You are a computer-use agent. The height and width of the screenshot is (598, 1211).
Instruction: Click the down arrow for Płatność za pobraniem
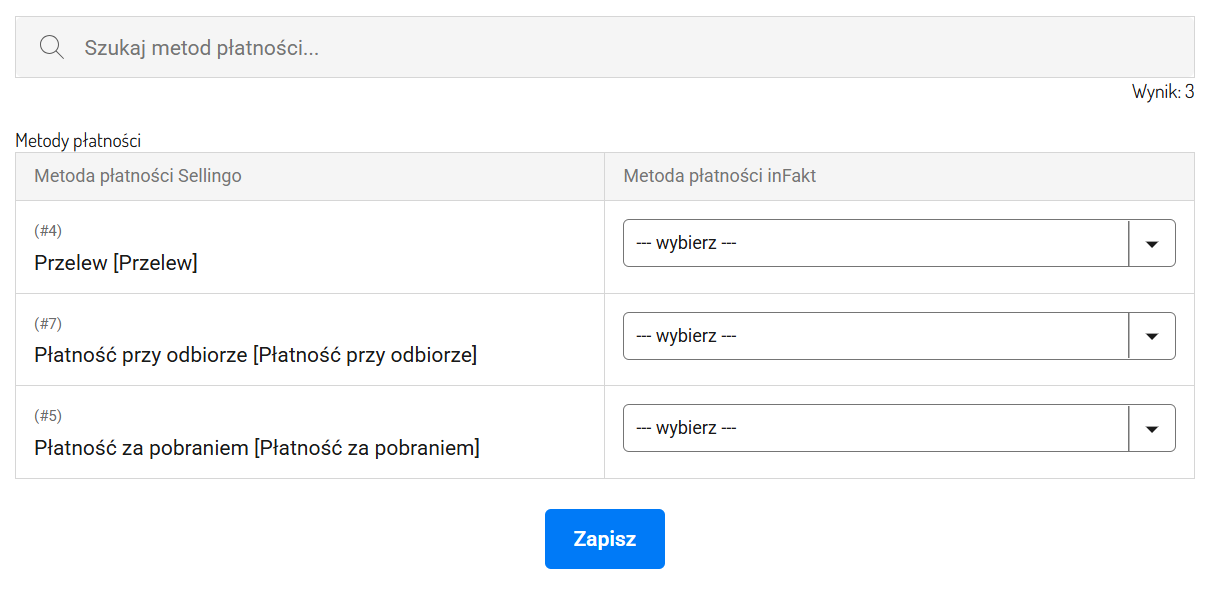pyautogui.click(x=1152, y=428)
